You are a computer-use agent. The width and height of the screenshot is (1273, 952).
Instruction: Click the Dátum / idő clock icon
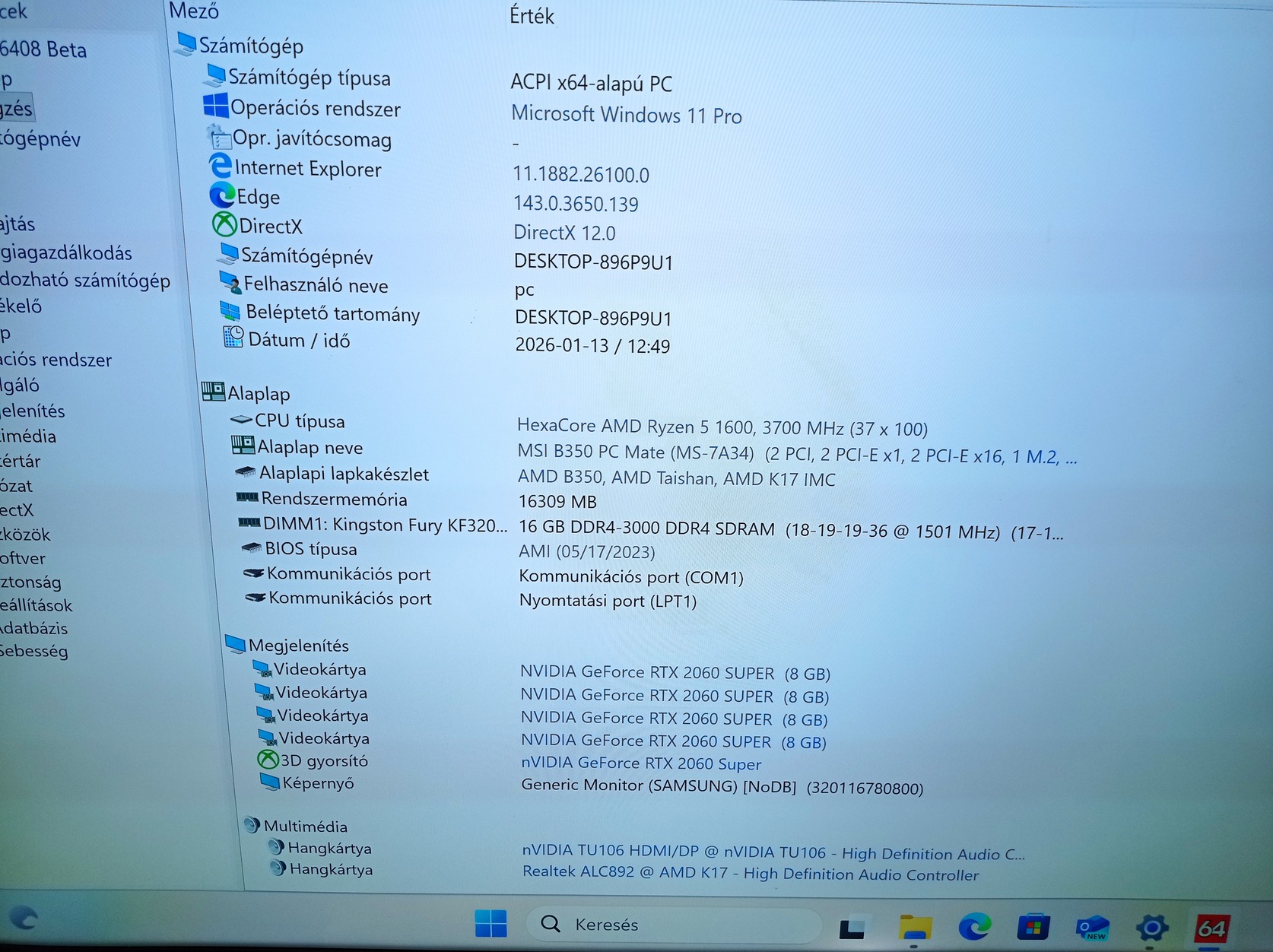click(233, 338)
